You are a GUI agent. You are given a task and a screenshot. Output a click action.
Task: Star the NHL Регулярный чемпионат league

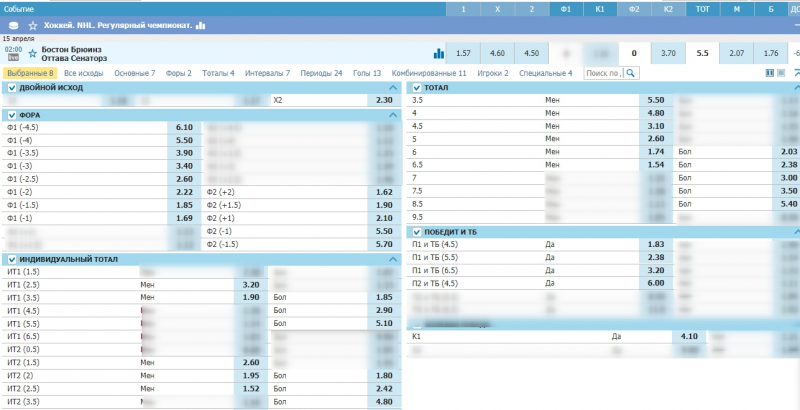click(x=33, y=25)
